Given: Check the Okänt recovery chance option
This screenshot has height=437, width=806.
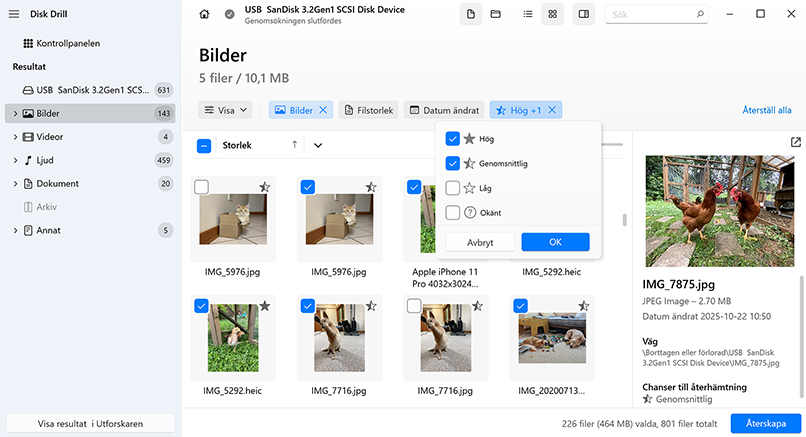Looking at the screenshot, I should 453,212.
